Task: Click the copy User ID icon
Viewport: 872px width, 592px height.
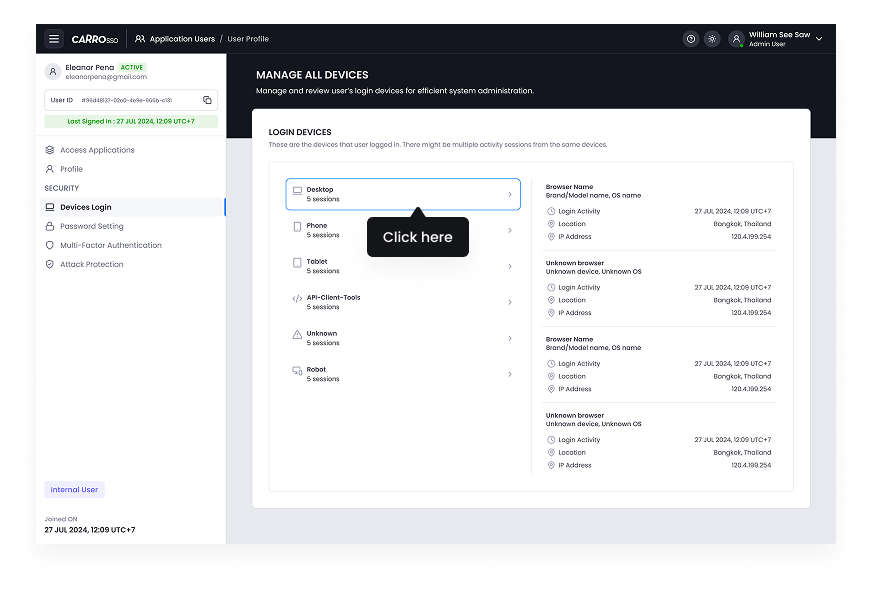Action: tap(207, 100)
